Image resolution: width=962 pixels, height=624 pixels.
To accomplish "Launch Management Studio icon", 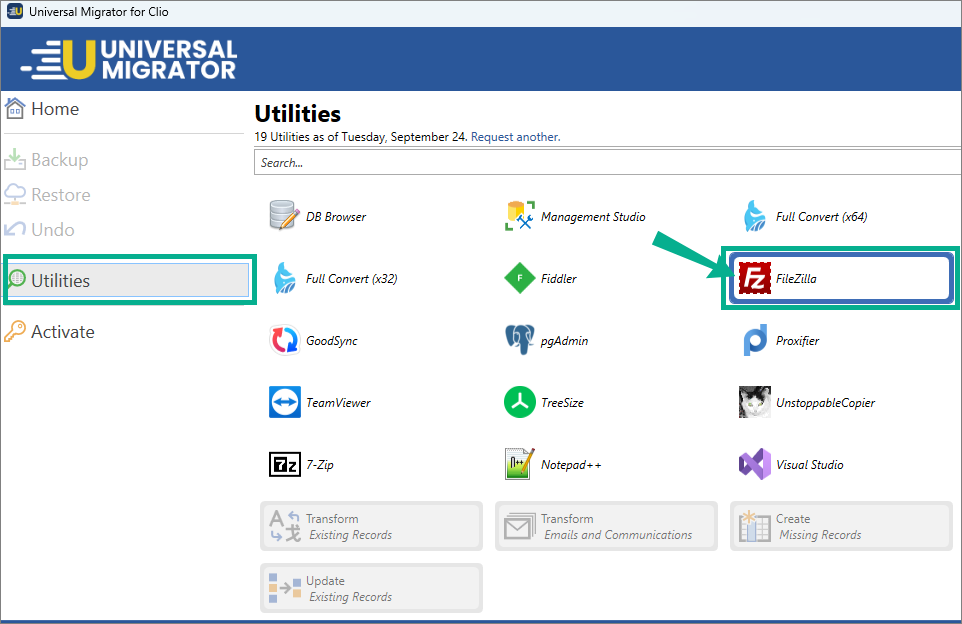I will point(520,216).
